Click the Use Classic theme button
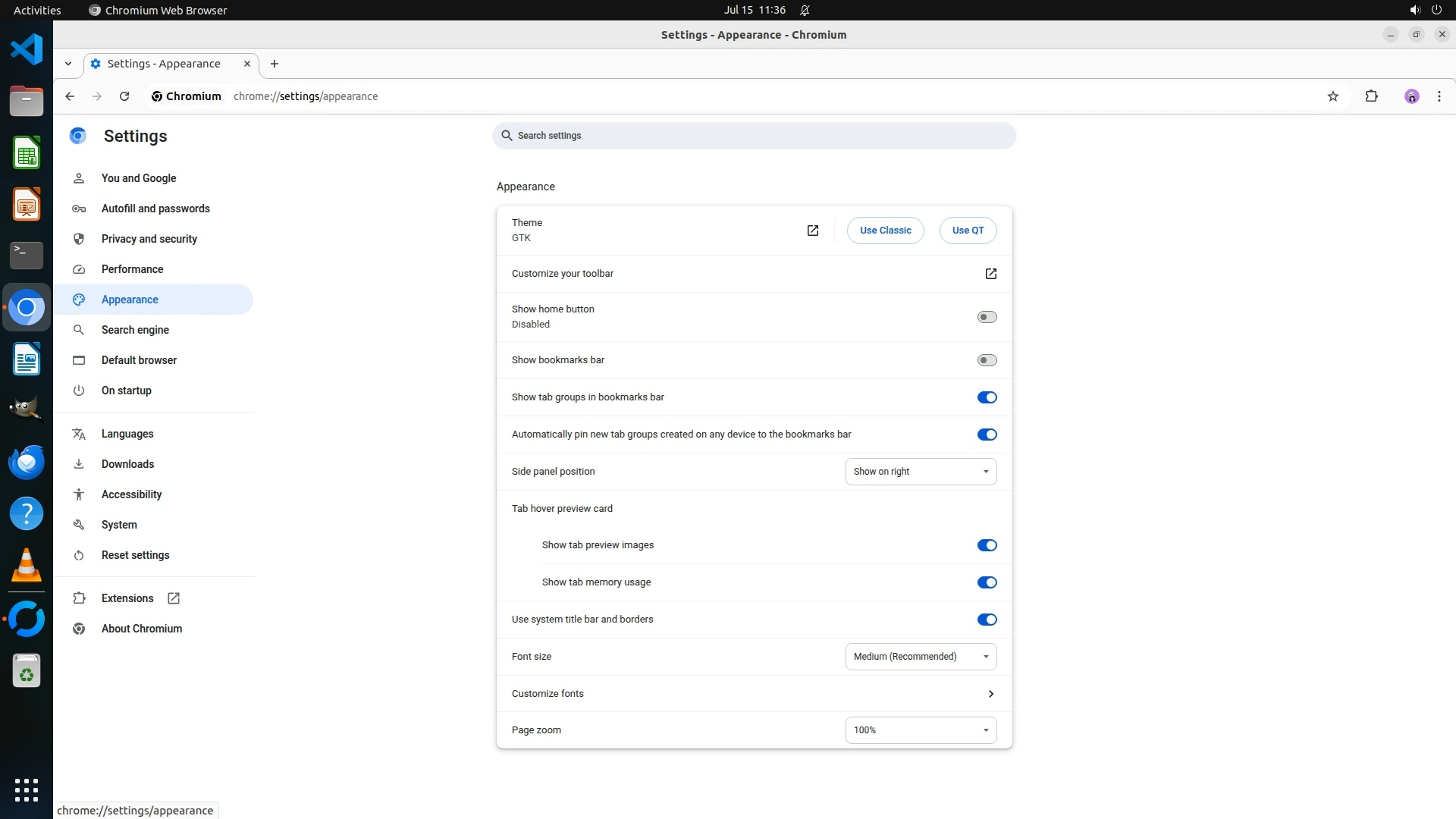Viewport: 1456px width, 819px height. point(885,231)
